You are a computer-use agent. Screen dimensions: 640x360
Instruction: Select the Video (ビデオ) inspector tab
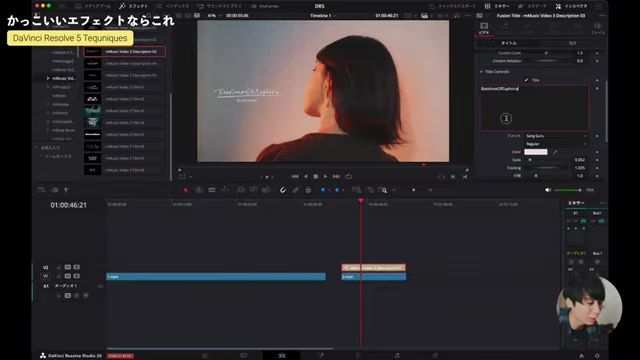coord(484,29)
